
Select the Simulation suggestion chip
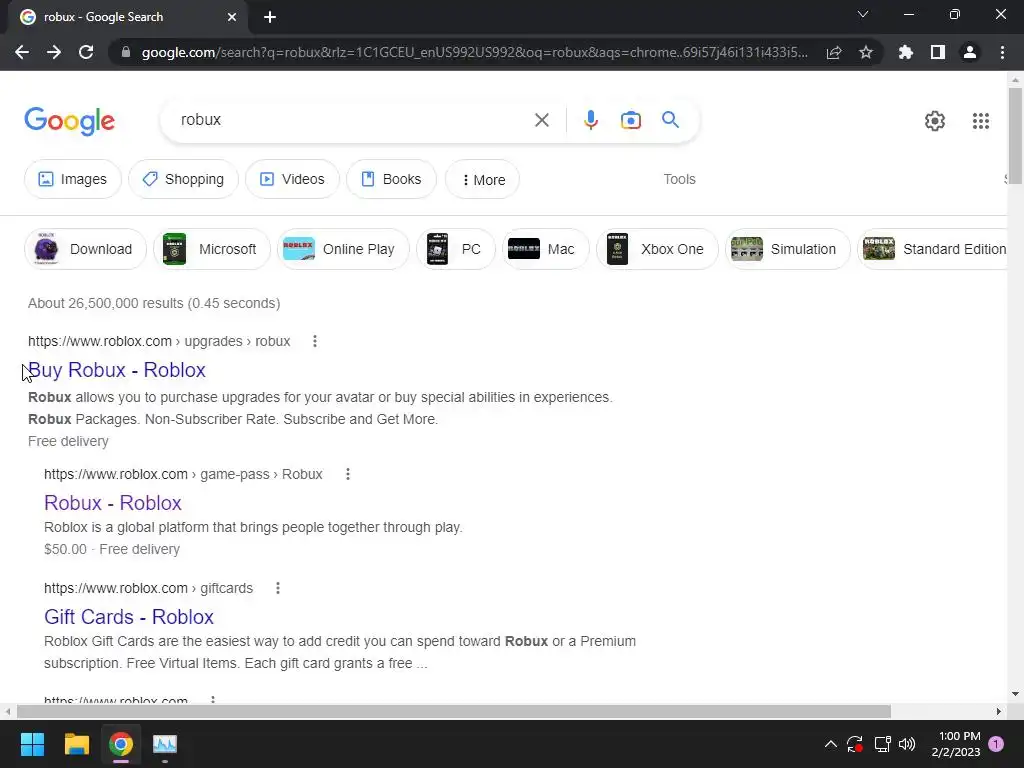click(x=788, y=249)
